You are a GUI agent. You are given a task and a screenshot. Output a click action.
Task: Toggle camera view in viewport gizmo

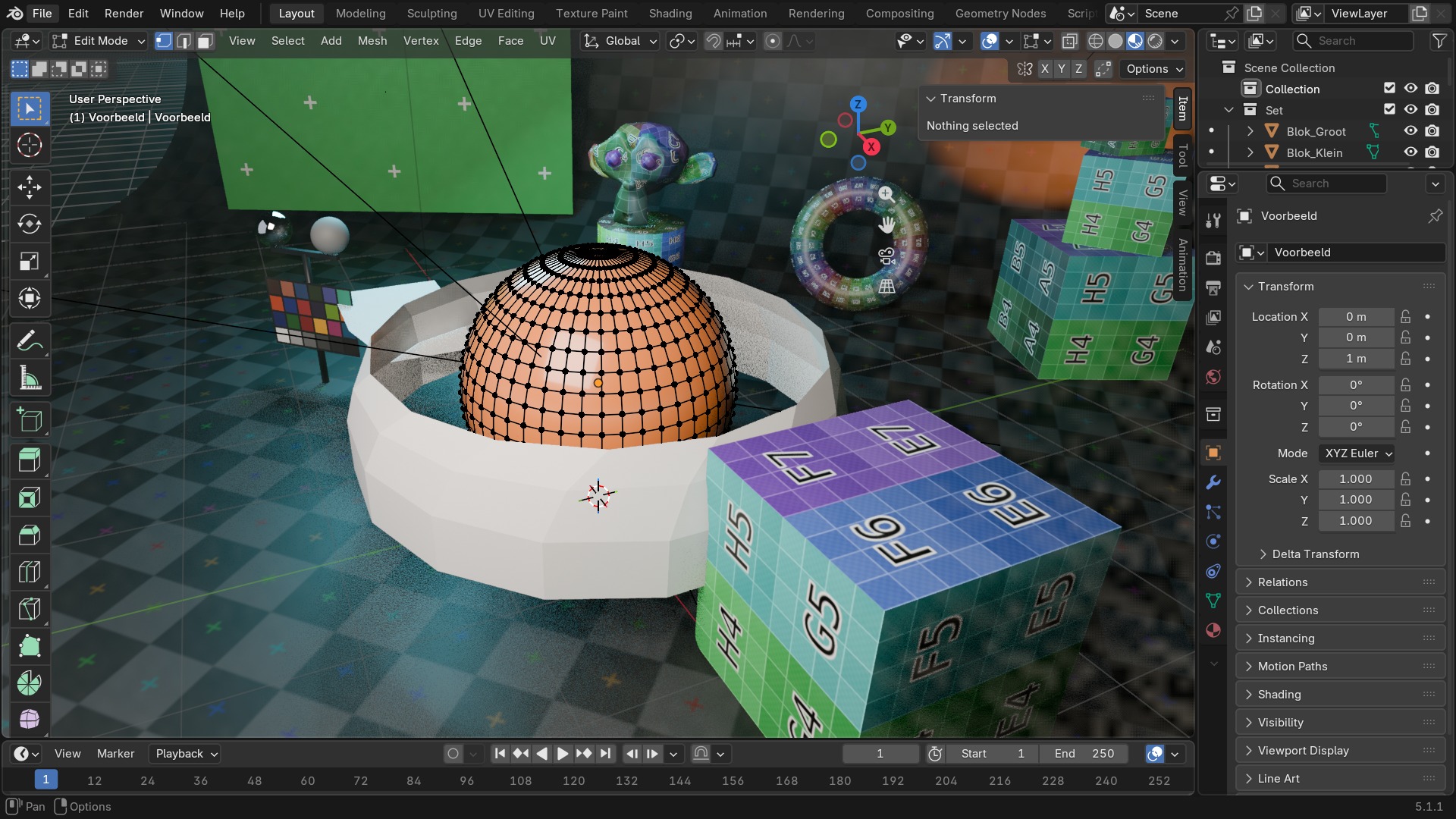(x=886, y=256)
